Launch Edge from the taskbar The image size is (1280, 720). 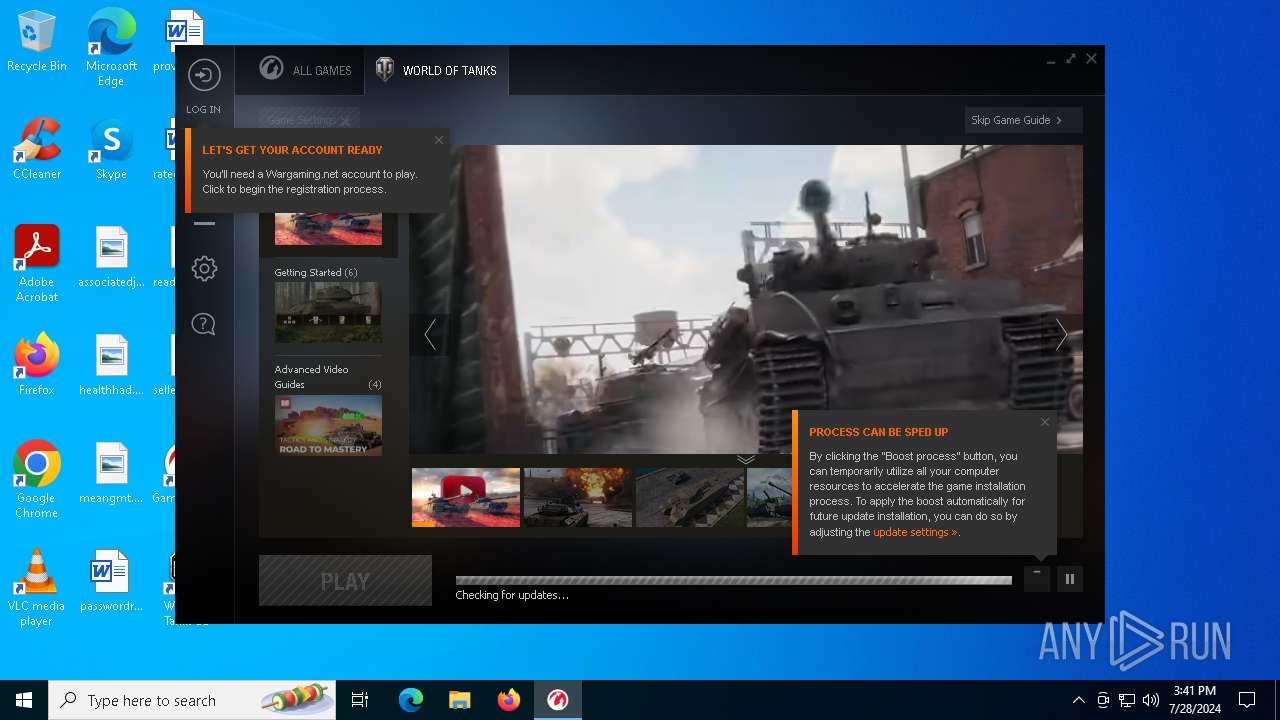pyautogui.click(x=411, y=700)
